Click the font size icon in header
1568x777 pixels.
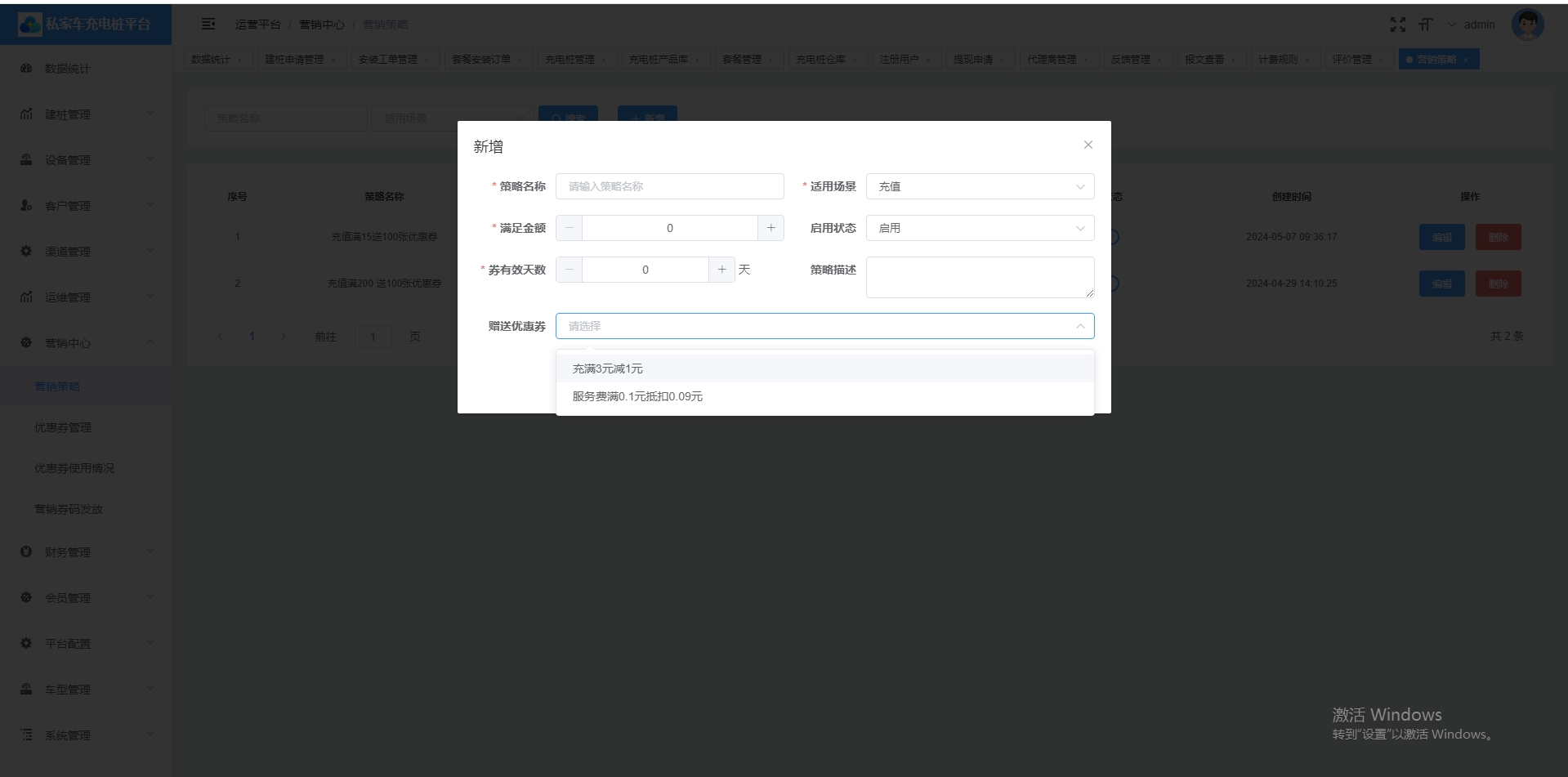(x=1426, y=25)
